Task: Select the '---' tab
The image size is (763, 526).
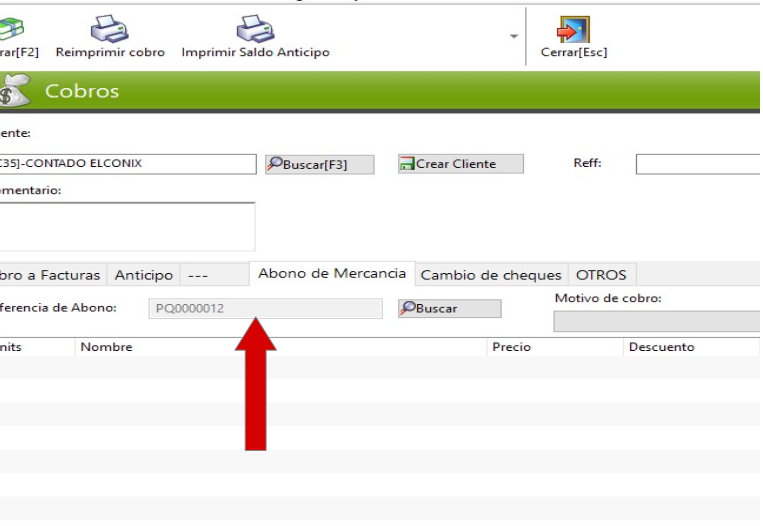Action: point(215,275)
